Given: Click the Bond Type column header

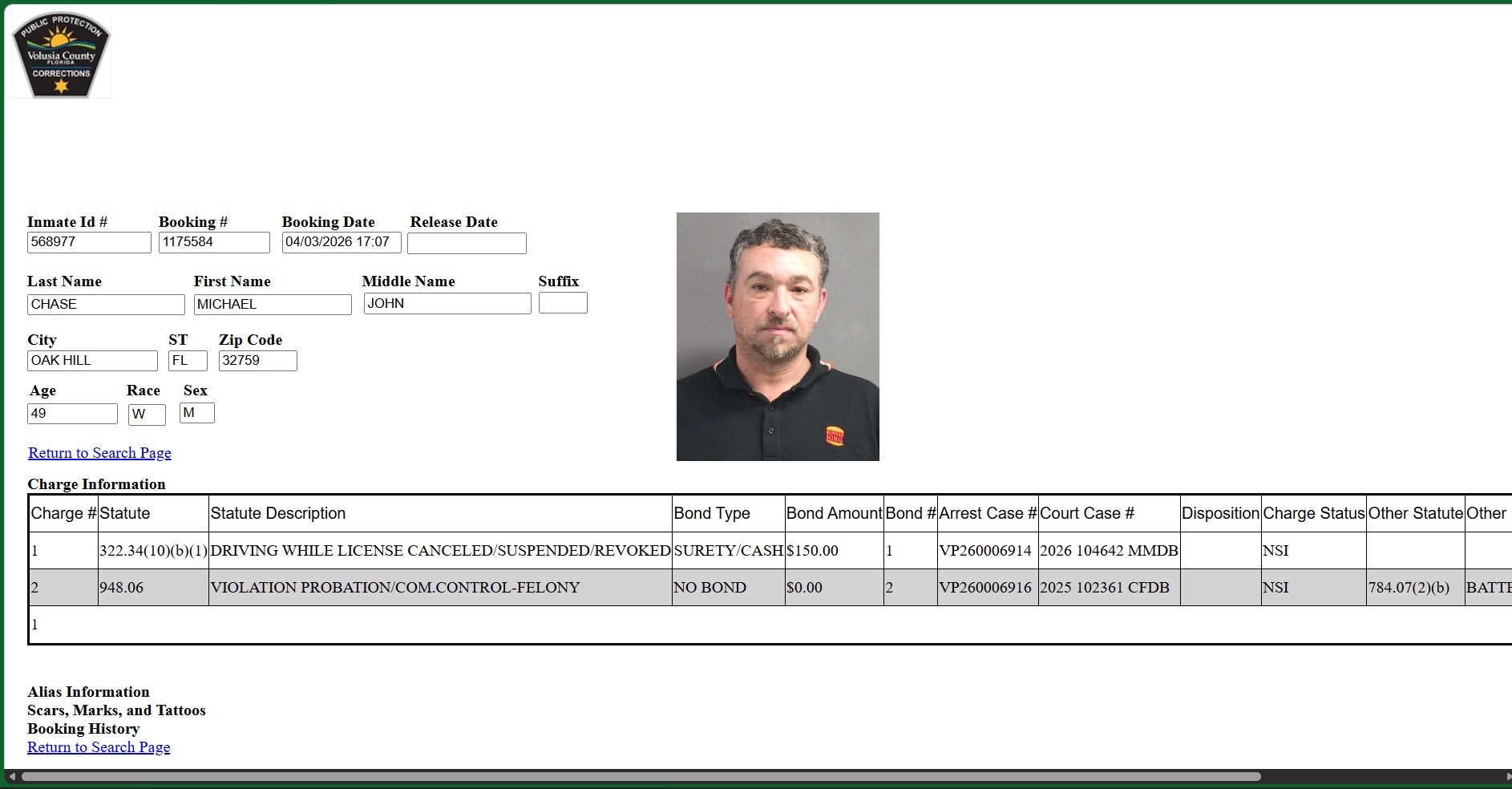Looking at the screenshot, I should 729,513.
